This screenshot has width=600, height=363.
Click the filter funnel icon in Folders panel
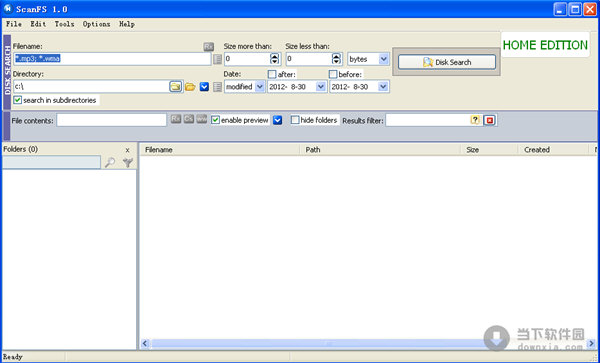128,163
